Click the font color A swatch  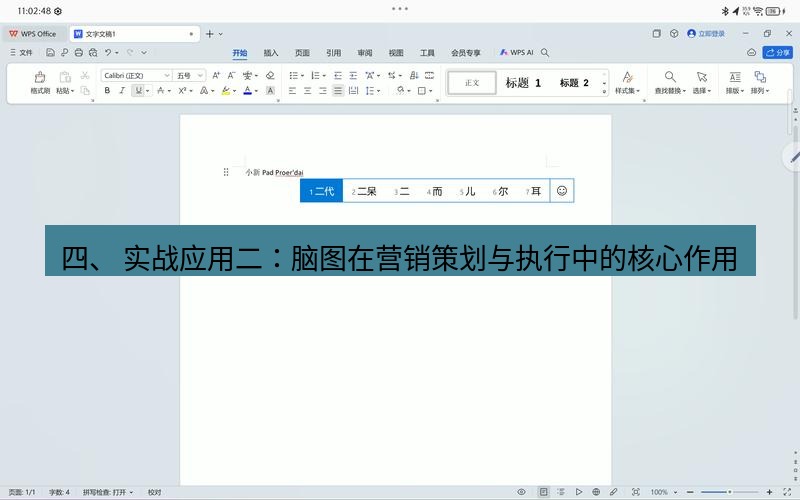tap(247, 91)
